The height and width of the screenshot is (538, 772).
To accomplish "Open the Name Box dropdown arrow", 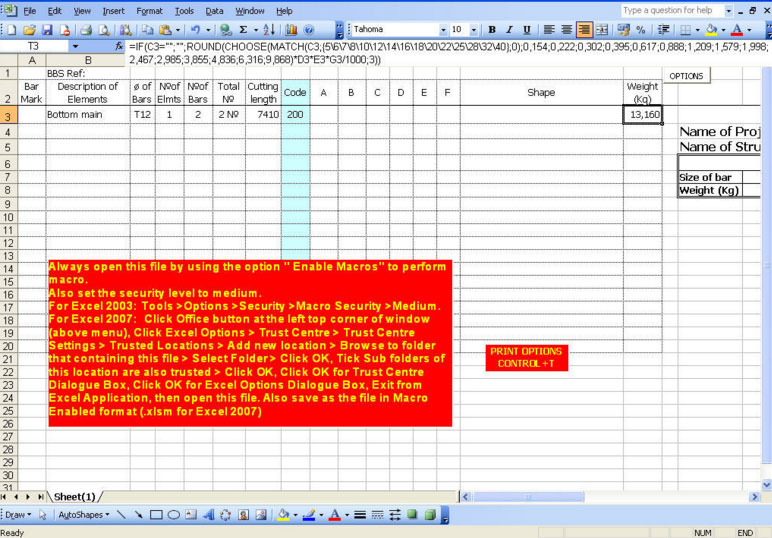I will 74,46.
